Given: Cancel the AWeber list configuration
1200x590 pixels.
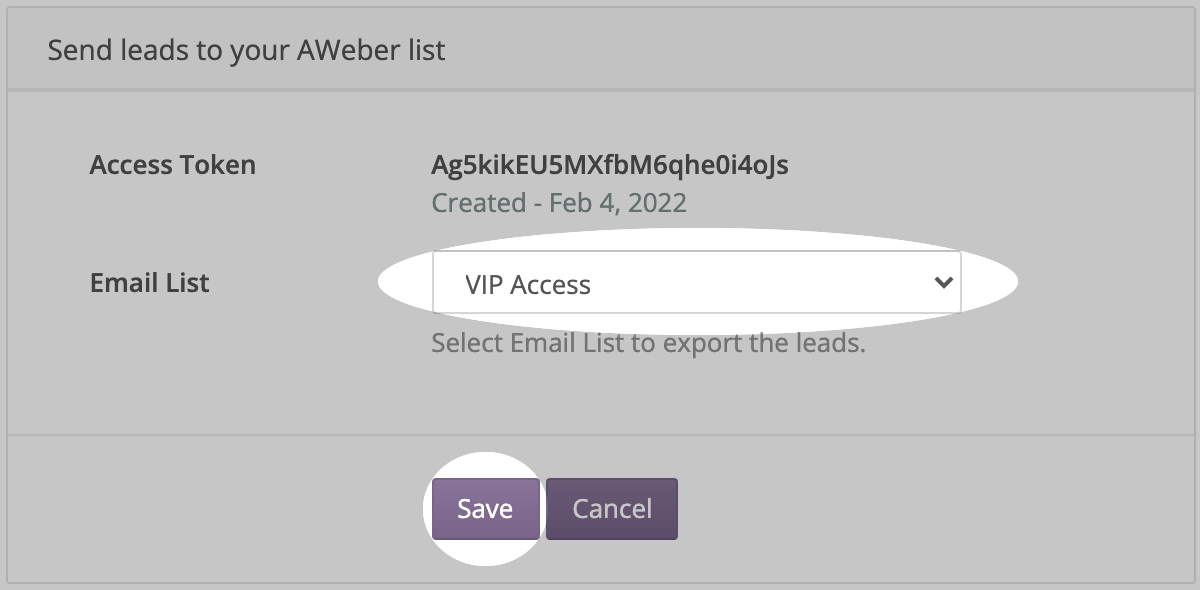Looking at the screenshot, I should (x=612, y=508).
